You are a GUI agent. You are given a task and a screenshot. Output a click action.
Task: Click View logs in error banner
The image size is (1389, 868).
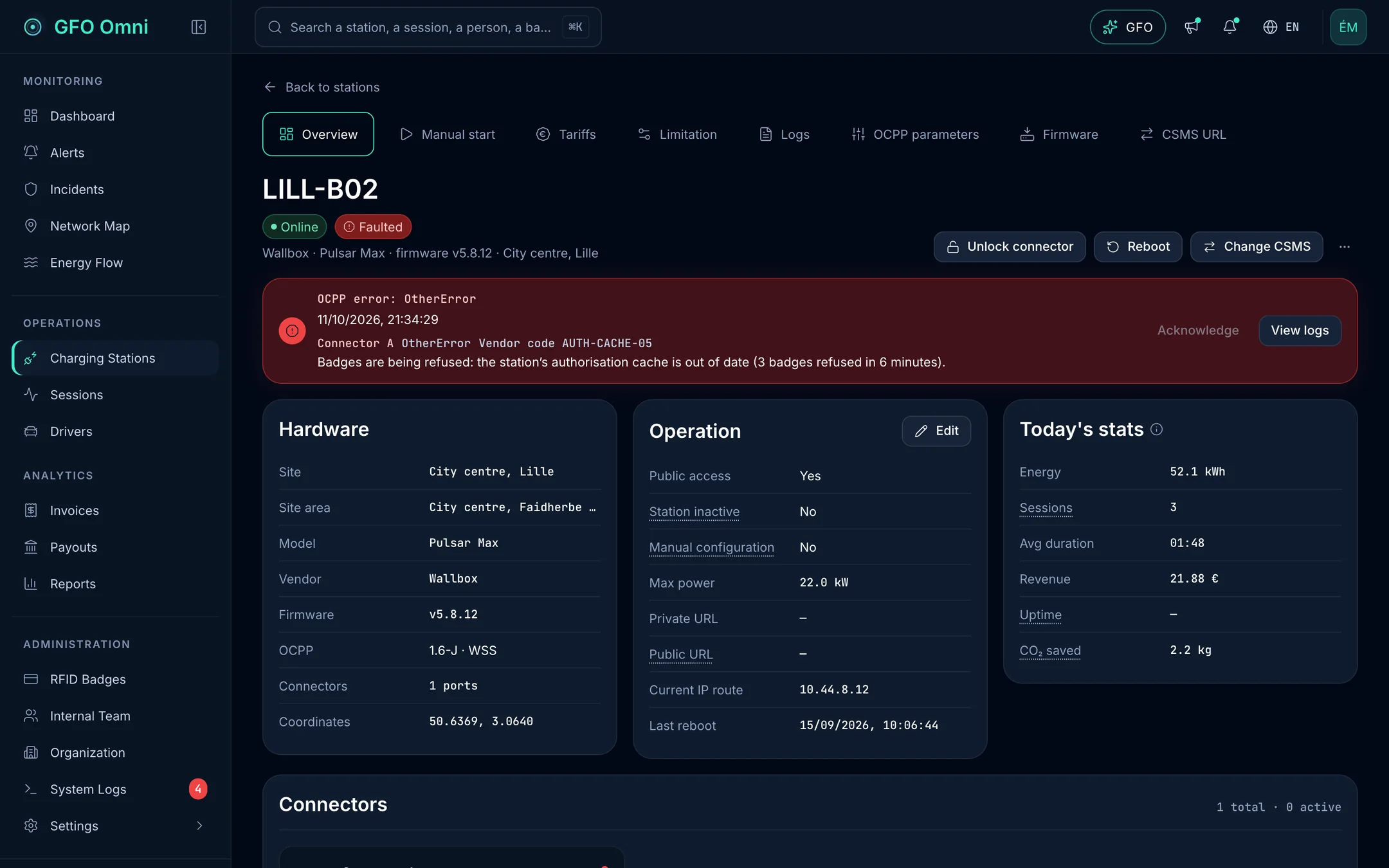(x=1300, y=330)
